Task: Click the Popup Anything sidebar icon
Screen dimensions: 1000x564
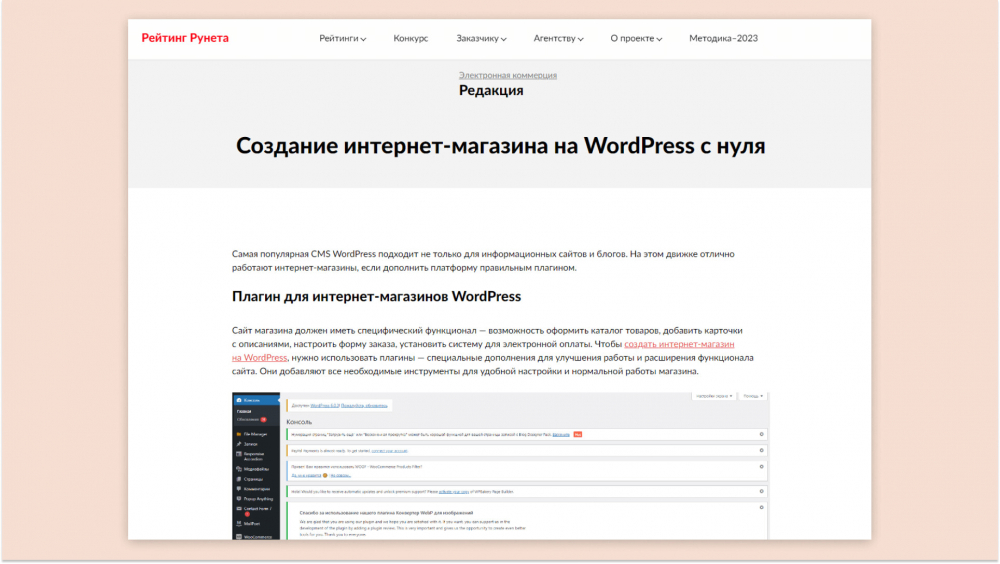Action: [x=239, y=499]
